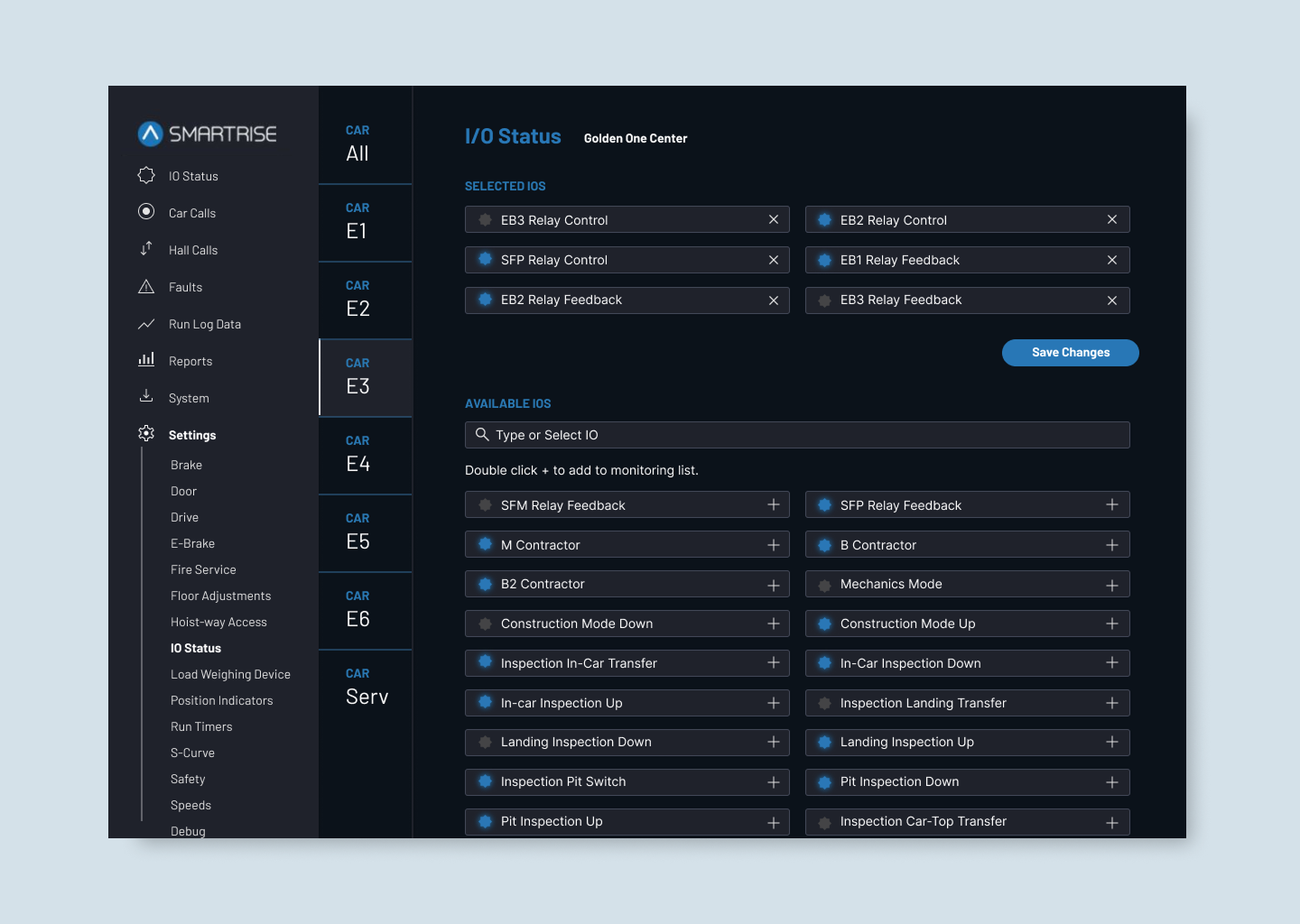
Task: Click the System download icon
Action: pyautogui.click(x=146, y=396)
